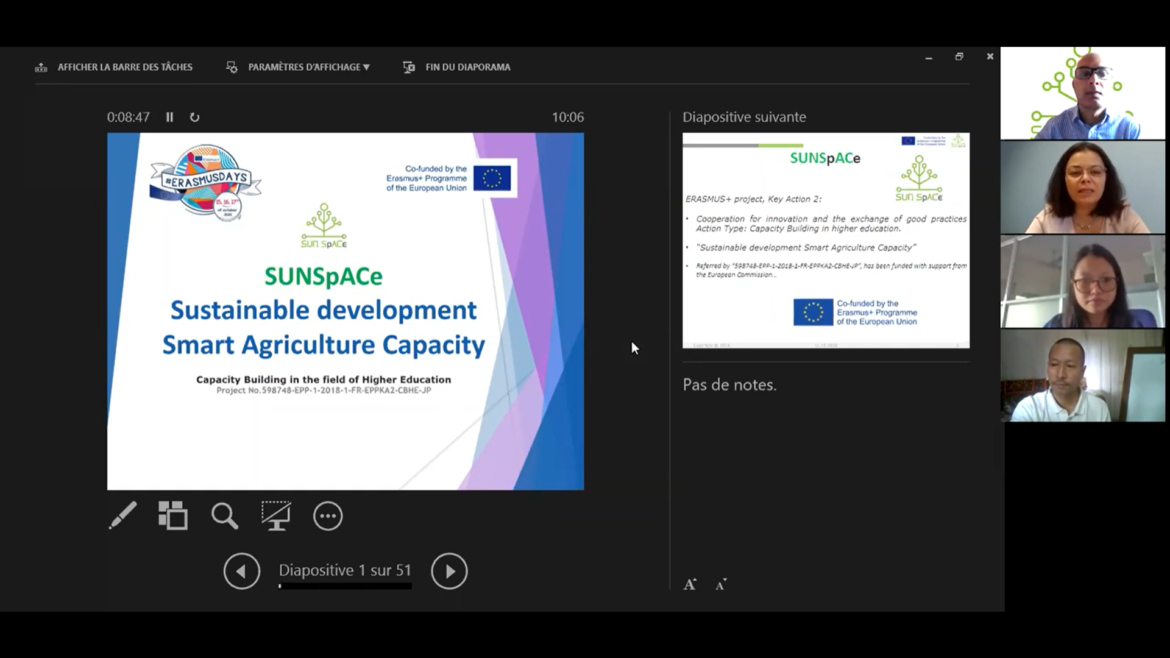End slideshow with Fin du diaporama

click(x=468, y=67)
